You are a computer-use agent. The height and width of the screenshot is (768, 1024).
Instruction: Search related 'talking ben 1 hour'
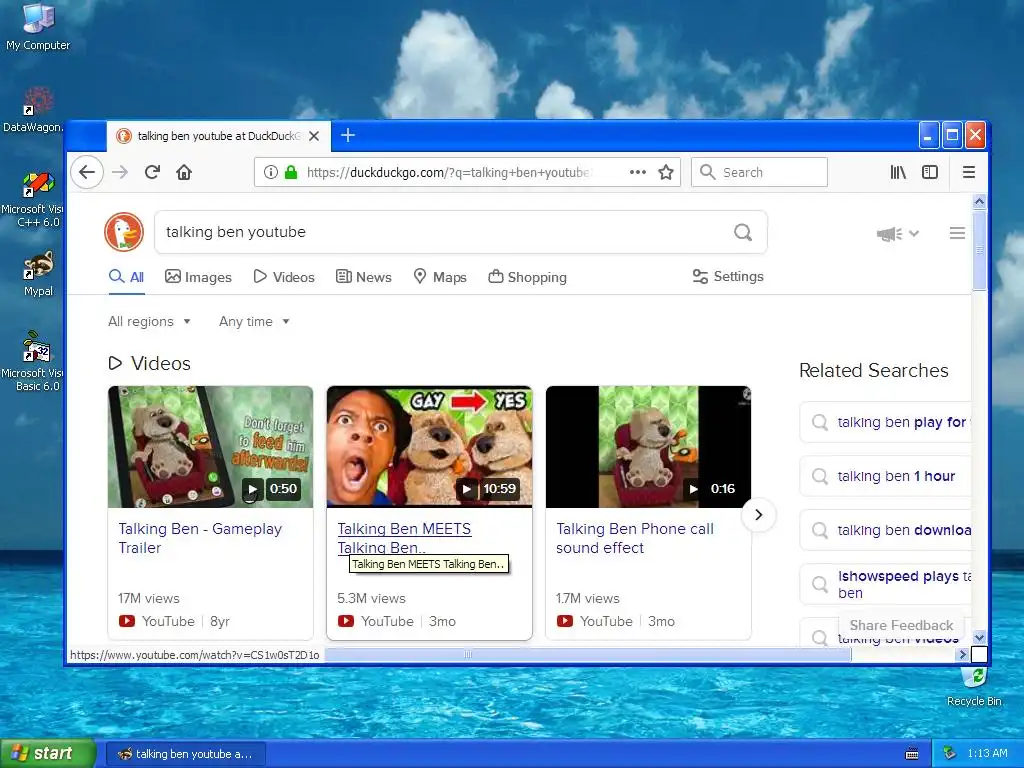[886, 476]
